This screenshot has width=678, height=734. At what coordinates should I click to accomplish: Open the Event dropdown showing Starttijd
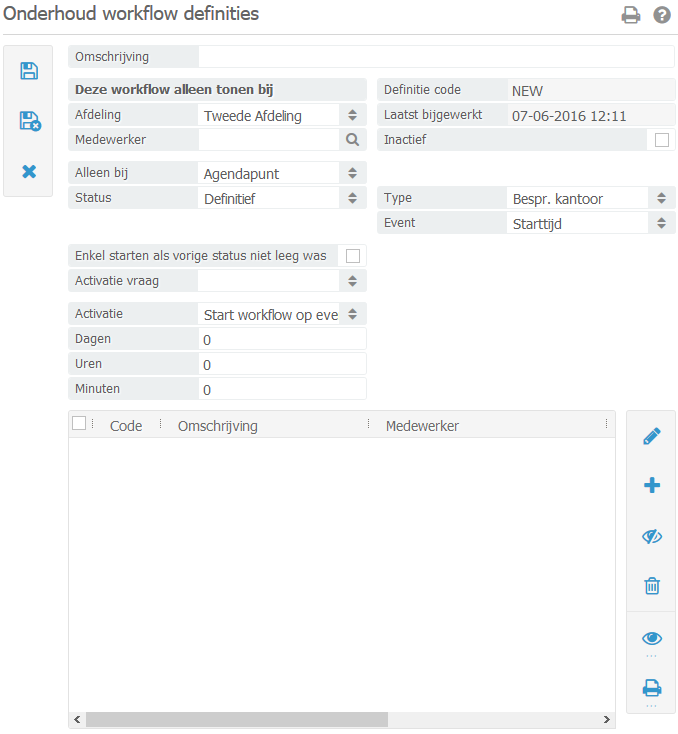590,224
